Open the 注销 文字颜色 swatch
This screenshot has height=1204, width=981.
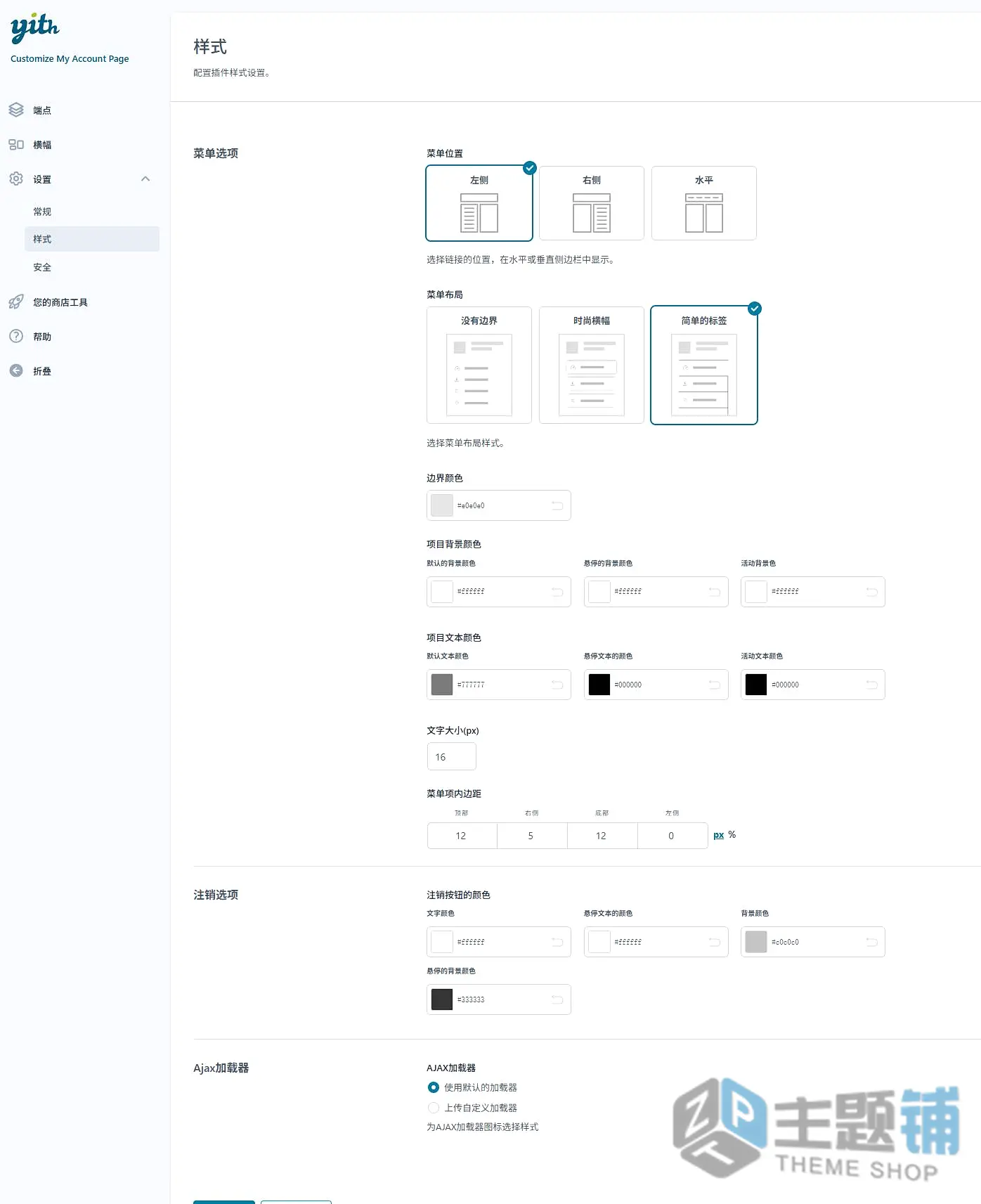point(442,942)
